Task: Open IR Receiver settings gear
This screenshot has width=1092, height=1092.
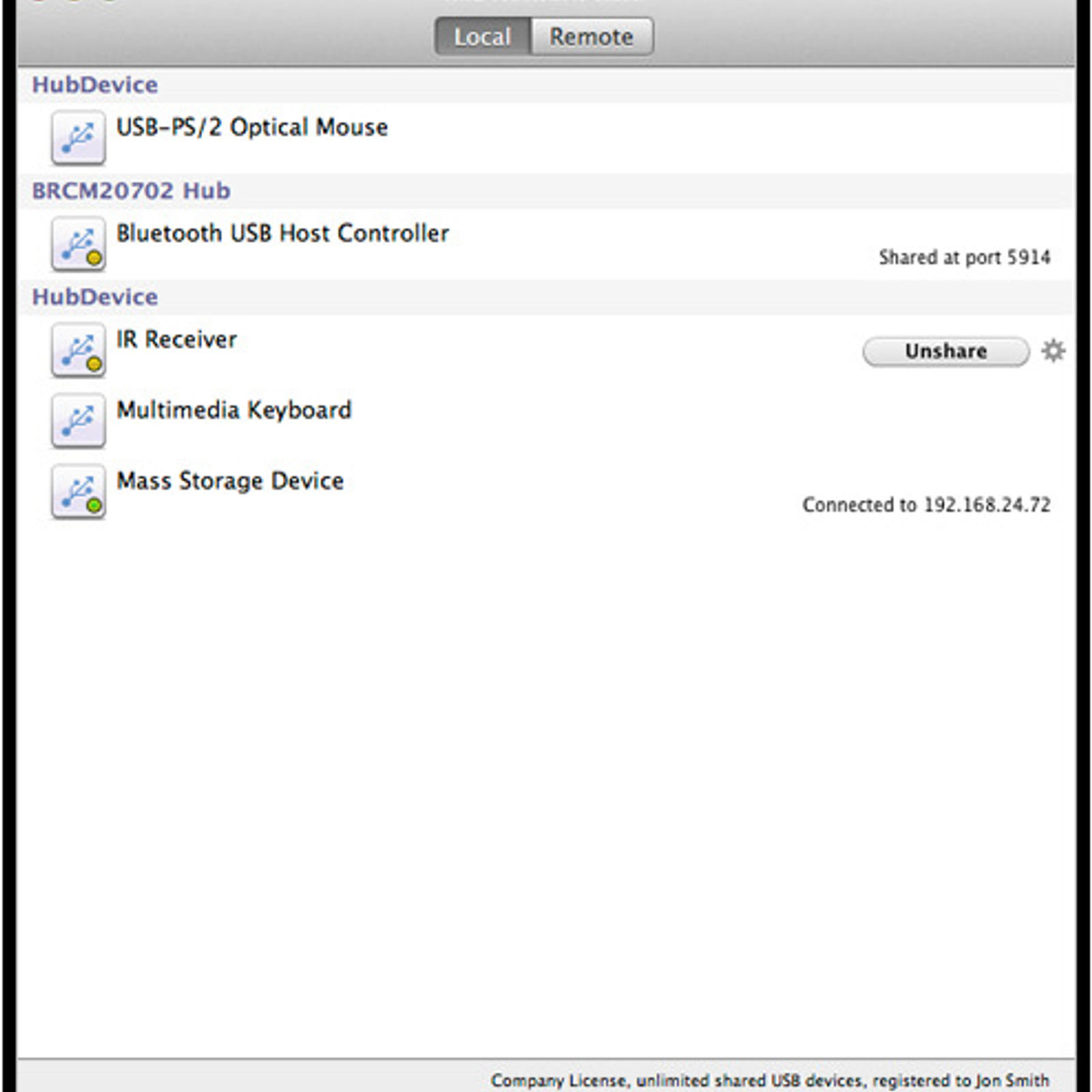Action: [1053, 351]
